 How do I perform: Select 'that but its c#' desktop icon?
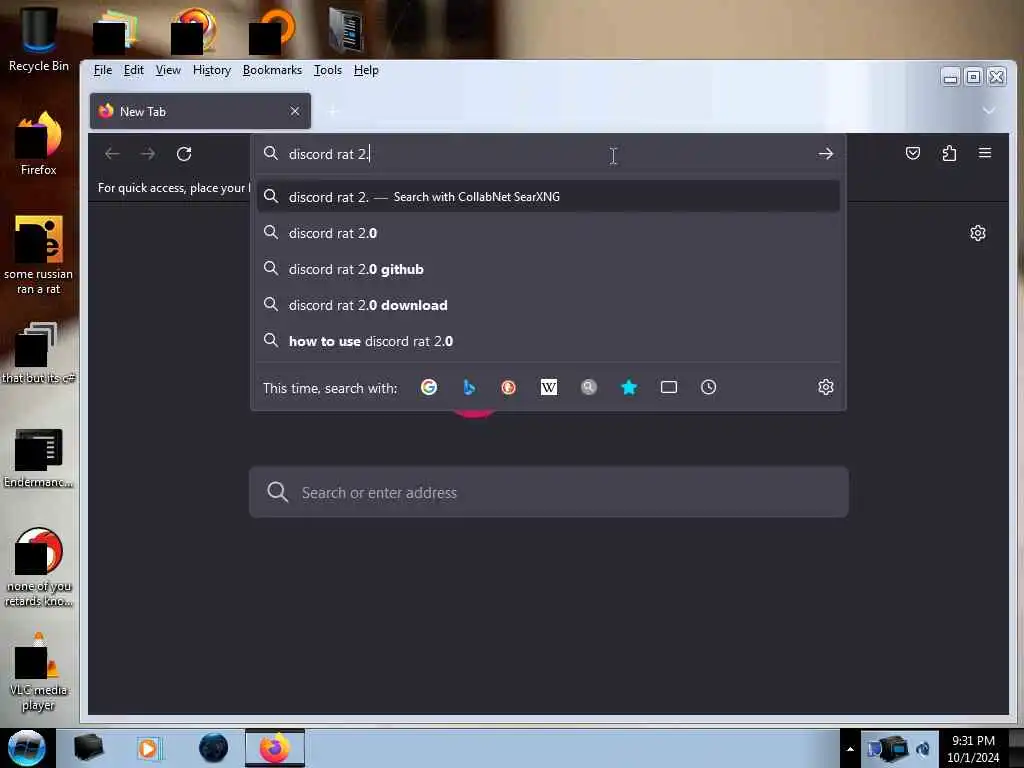point(39,353)
